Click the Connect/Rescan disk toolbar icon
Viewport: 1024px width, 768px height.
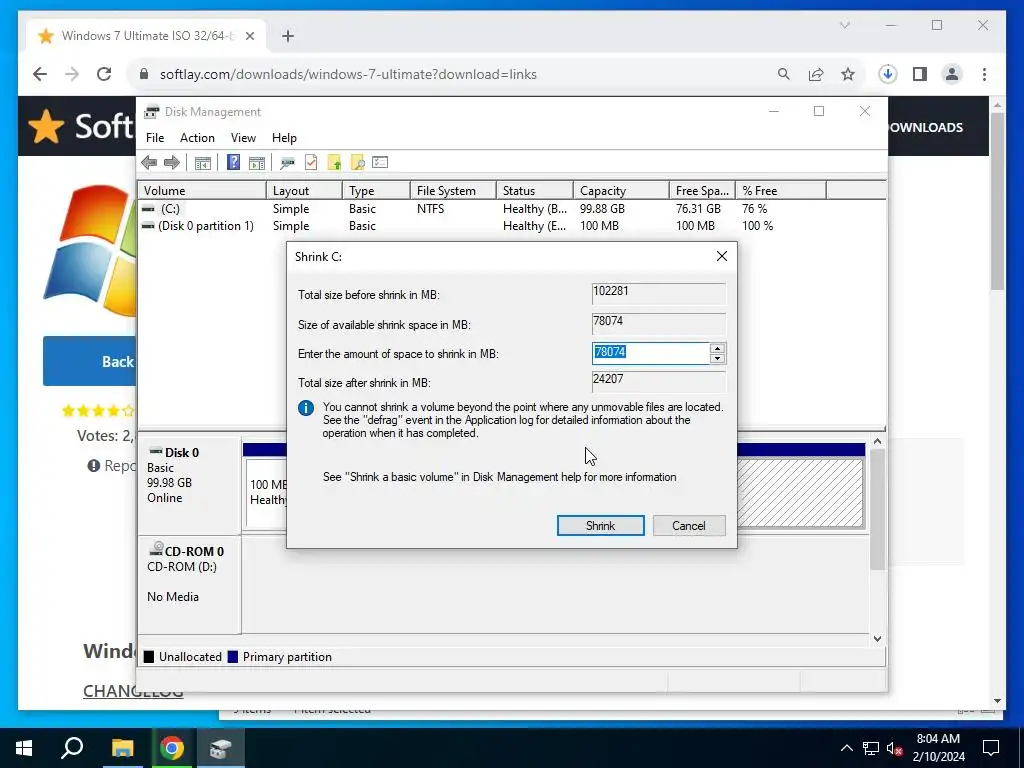(287, 163)
